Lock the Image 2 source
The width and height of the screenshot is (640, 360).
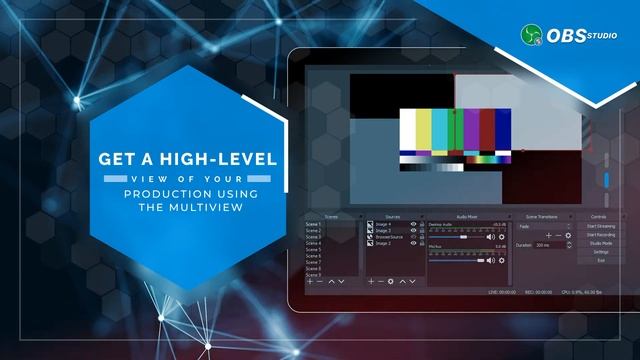click(422, 243)
